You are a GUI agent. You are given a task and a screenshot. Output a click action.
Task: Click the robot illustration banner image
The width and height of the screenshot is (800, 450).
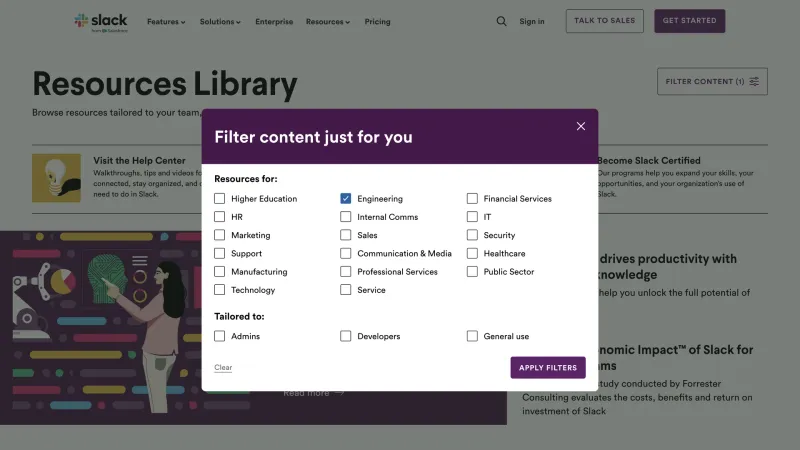tap(102, 328)
